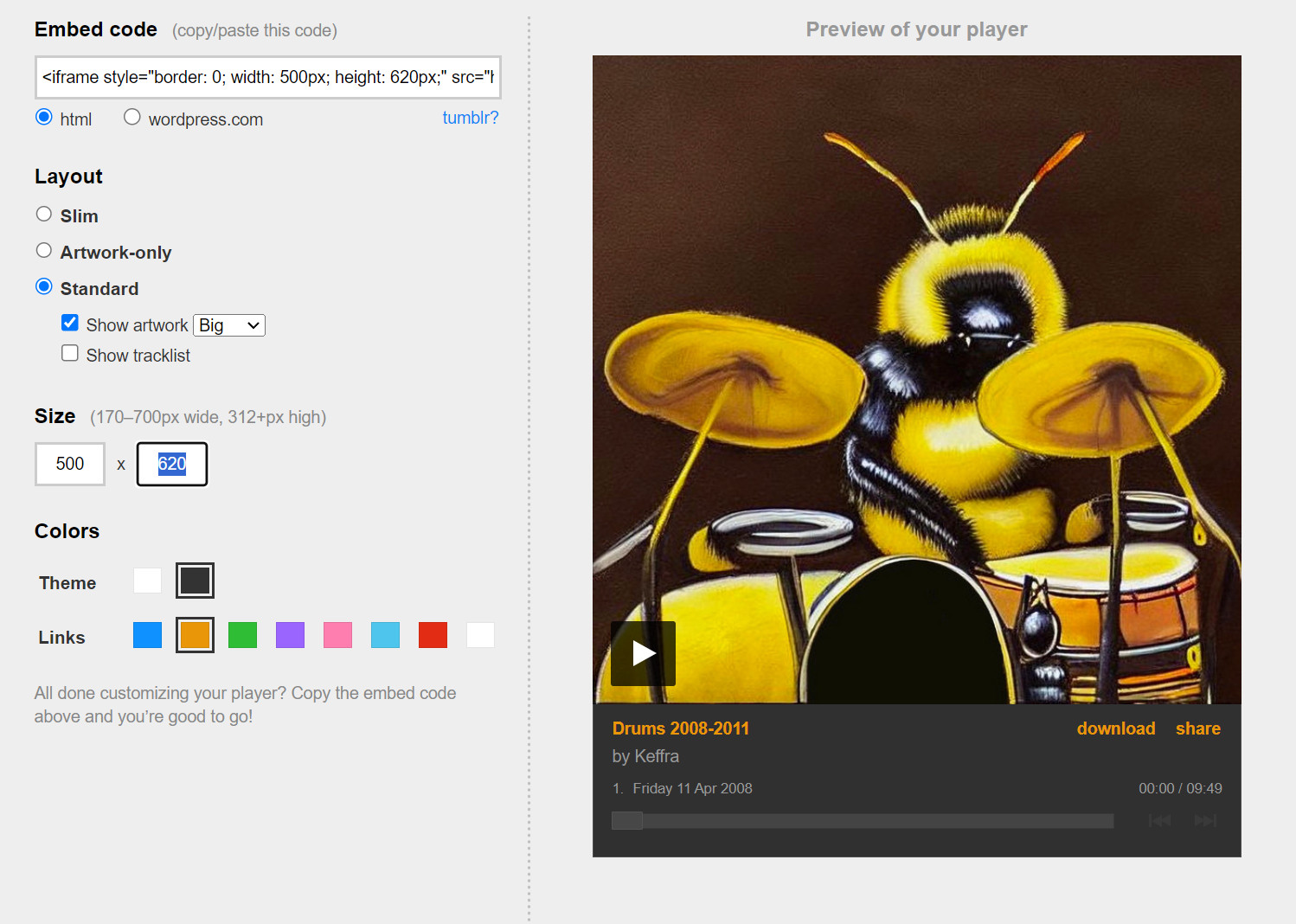Play the track in the player preview
This screenshot has height=924, width=1296.
[x=643, y=653]
